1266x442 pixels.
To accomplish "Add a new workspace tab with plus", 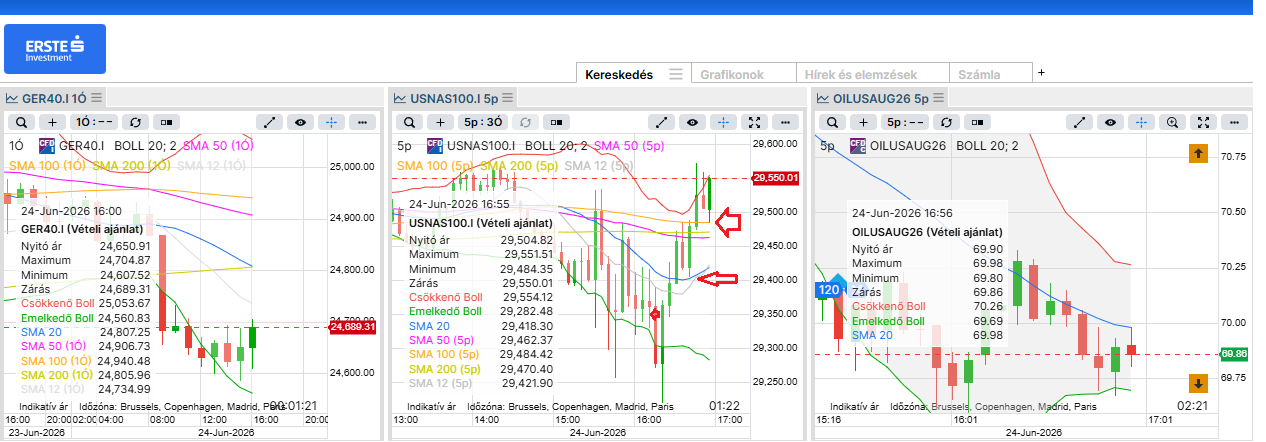I will coord(1041,73).
